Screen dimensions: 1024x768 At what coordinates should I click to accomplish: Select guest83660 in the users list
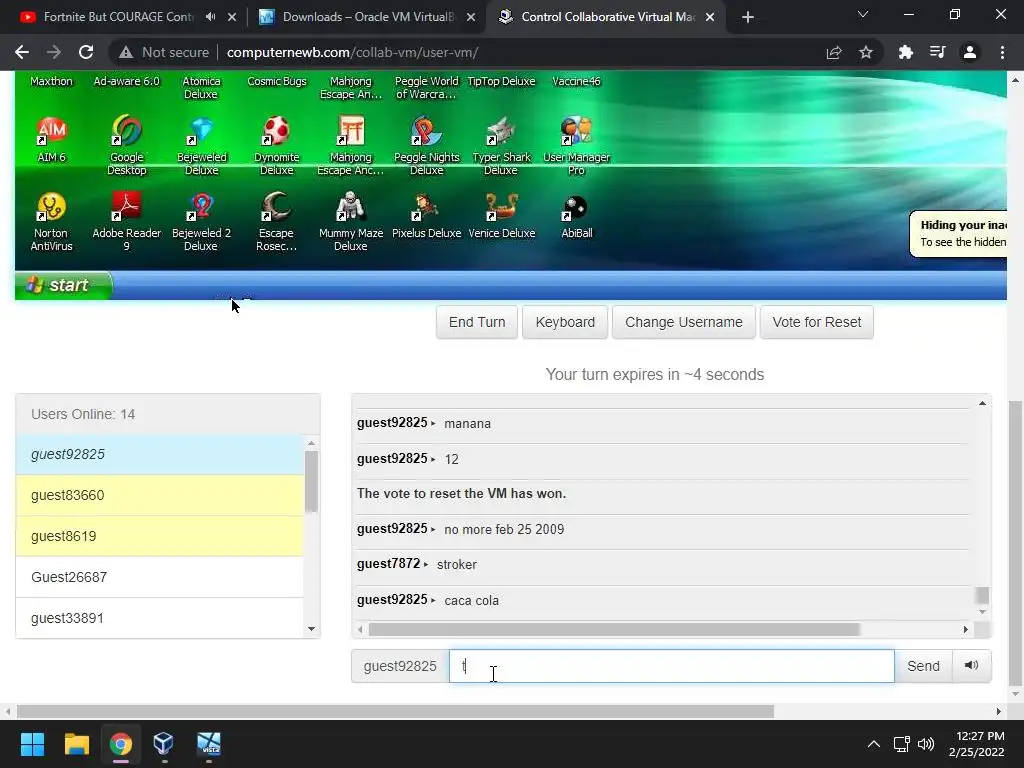[x=160, y=495]
